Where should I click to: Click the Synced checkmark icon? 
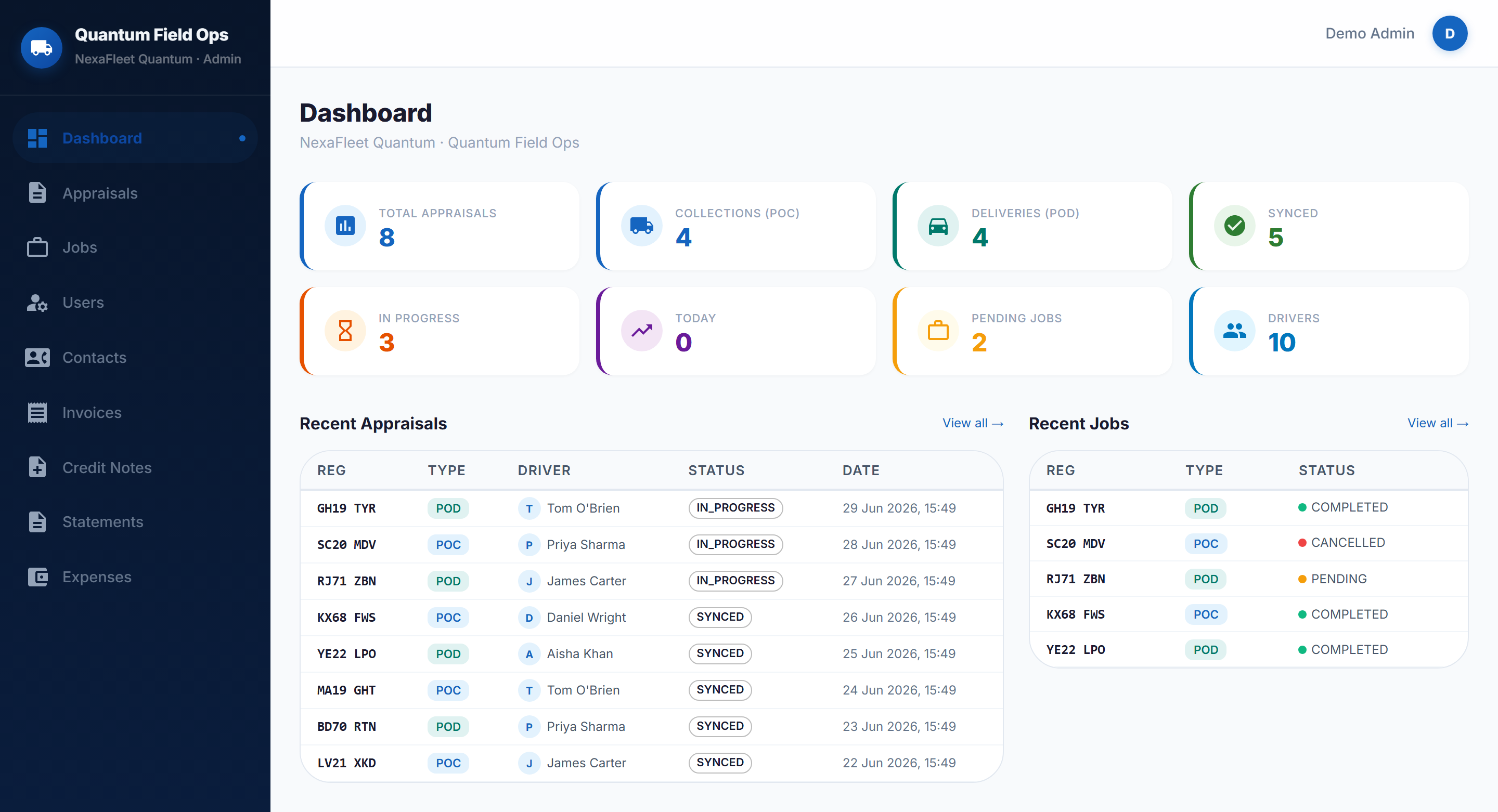1235,226
